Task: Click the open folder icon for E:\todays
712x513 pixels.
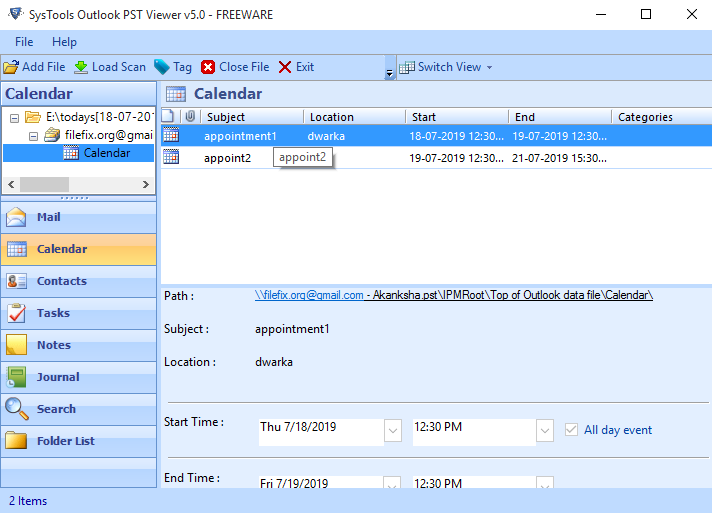Action: point(33,117)
